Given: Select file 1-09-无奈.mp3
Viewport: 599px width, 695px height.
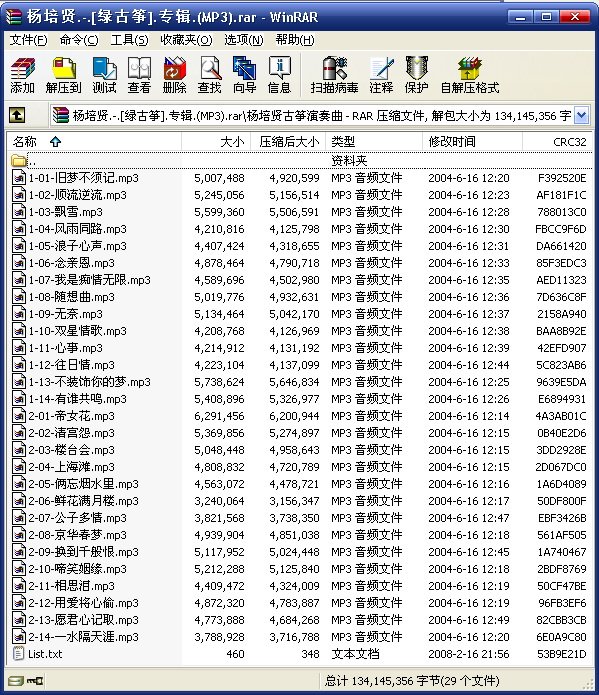Looking at the screenshot, I should tap(66, 314).
